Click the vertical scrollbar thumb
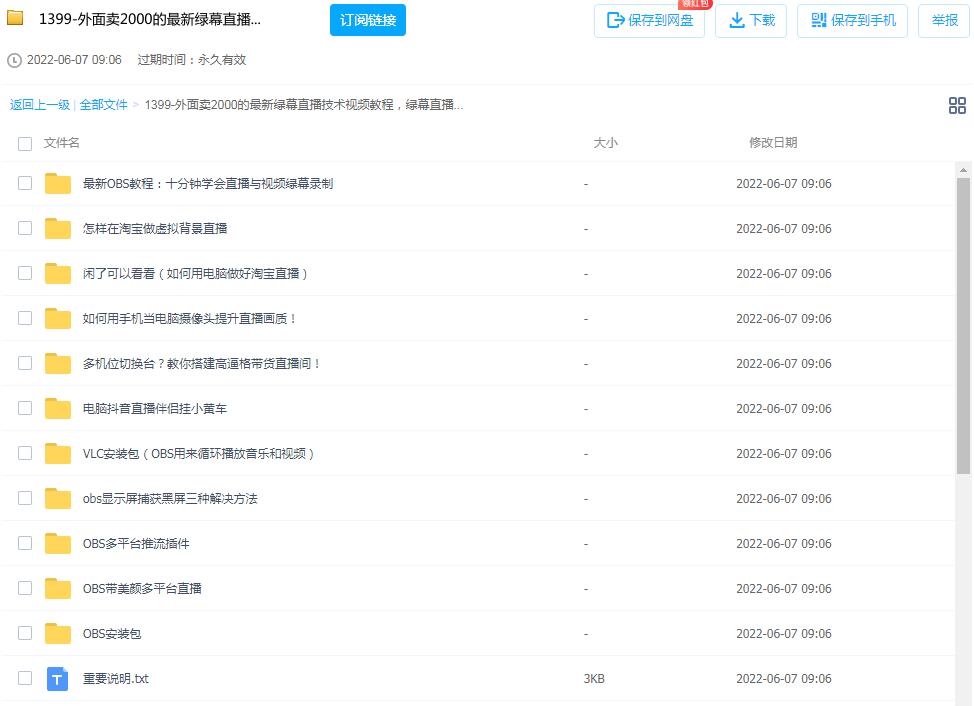This screenshot has height=706, width=974. 963,326
